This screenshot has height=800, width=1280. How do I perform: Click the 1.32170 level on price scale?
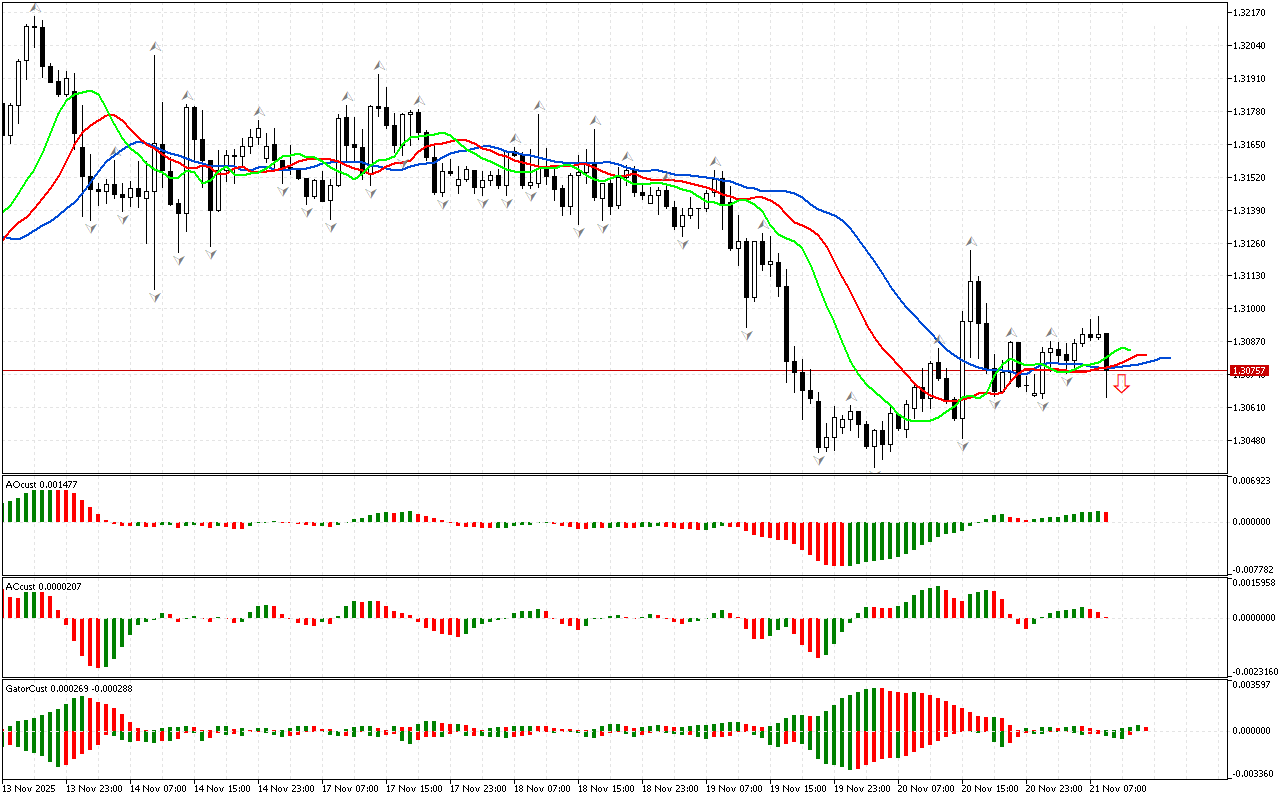click(1251, 13)
